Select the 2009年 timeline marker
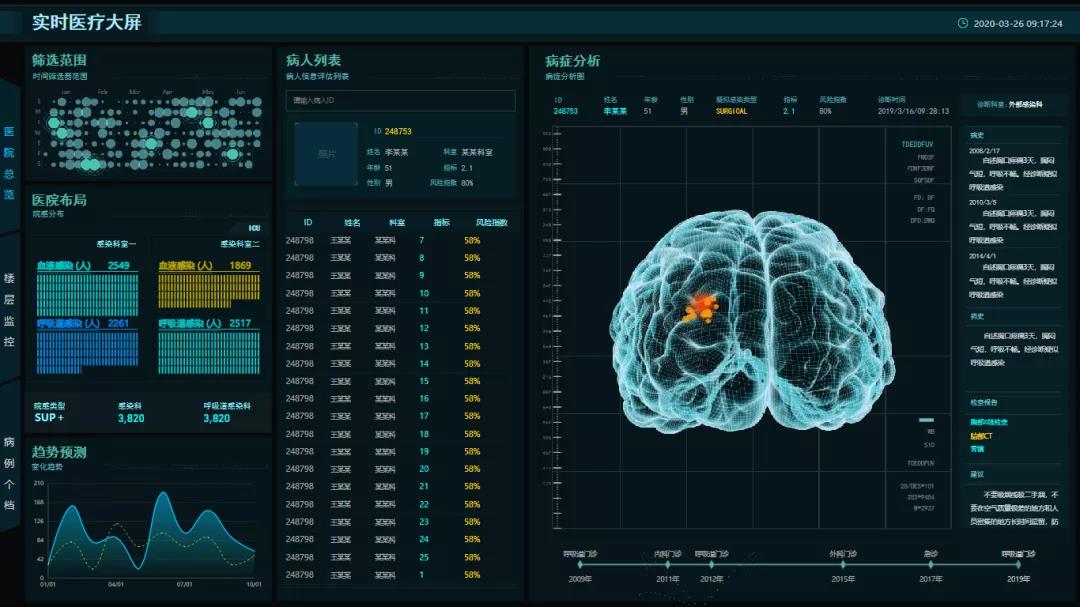Viewport: 1080px width, 607px height. [581, 565]
